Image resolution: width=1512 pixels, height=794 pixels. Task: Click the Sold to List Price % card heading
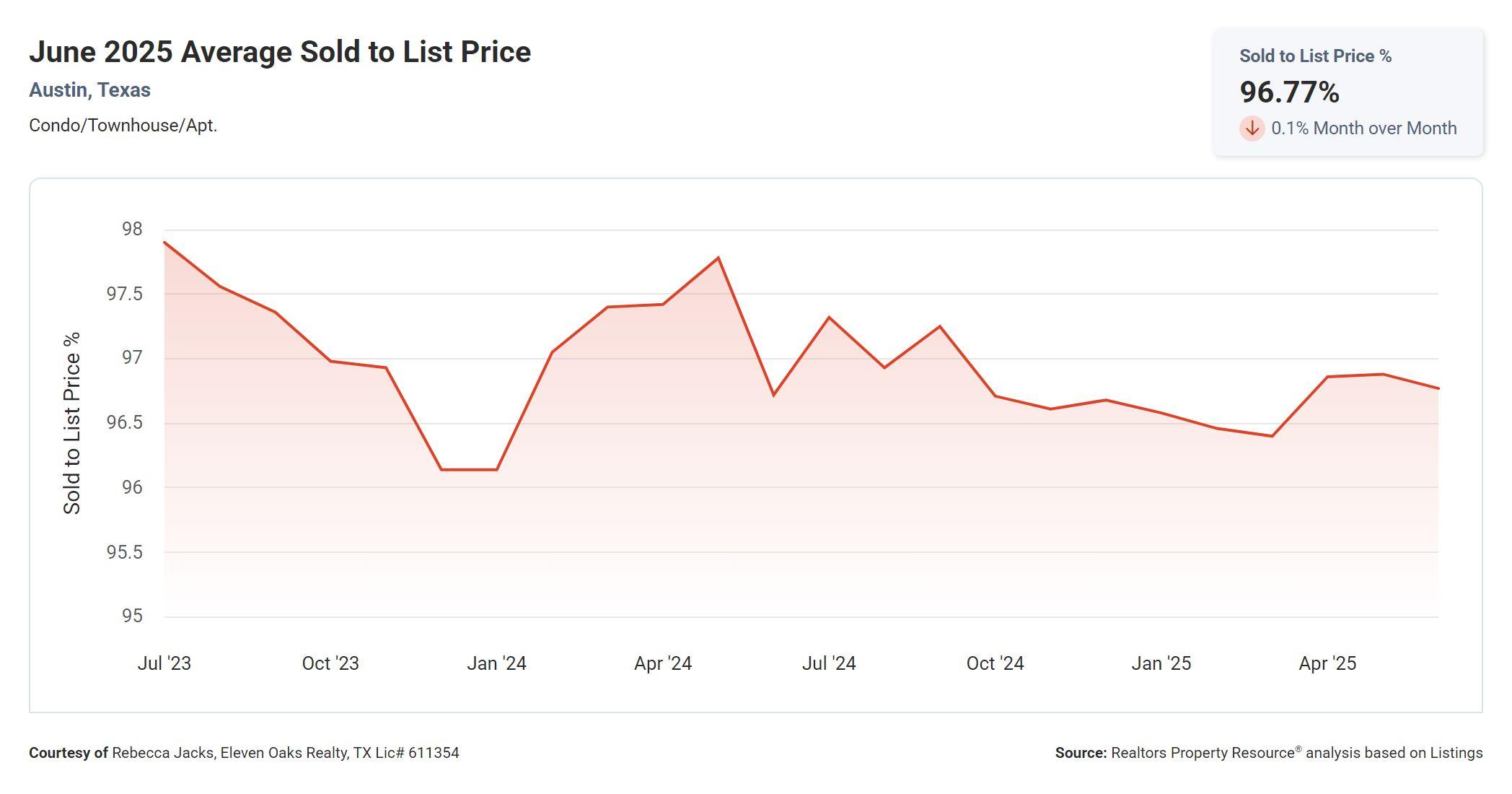point(1315,56)
